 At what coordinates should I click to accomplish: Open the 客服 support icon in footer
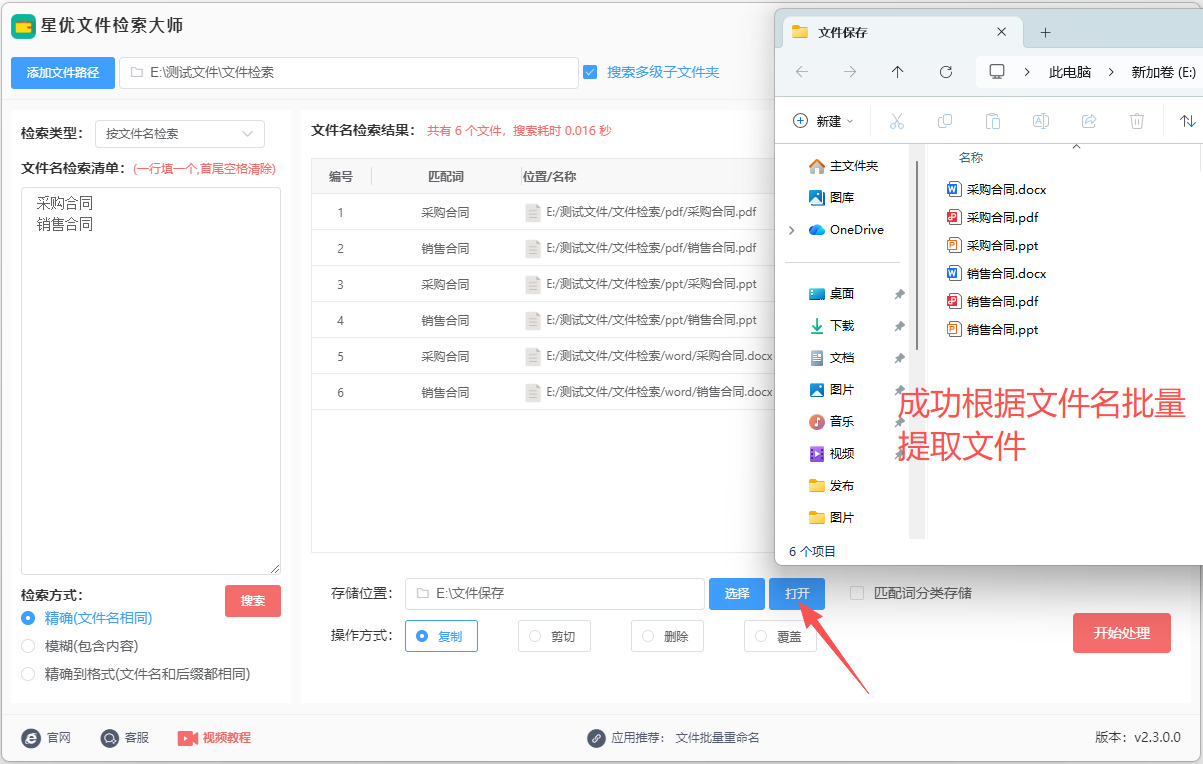109,738
